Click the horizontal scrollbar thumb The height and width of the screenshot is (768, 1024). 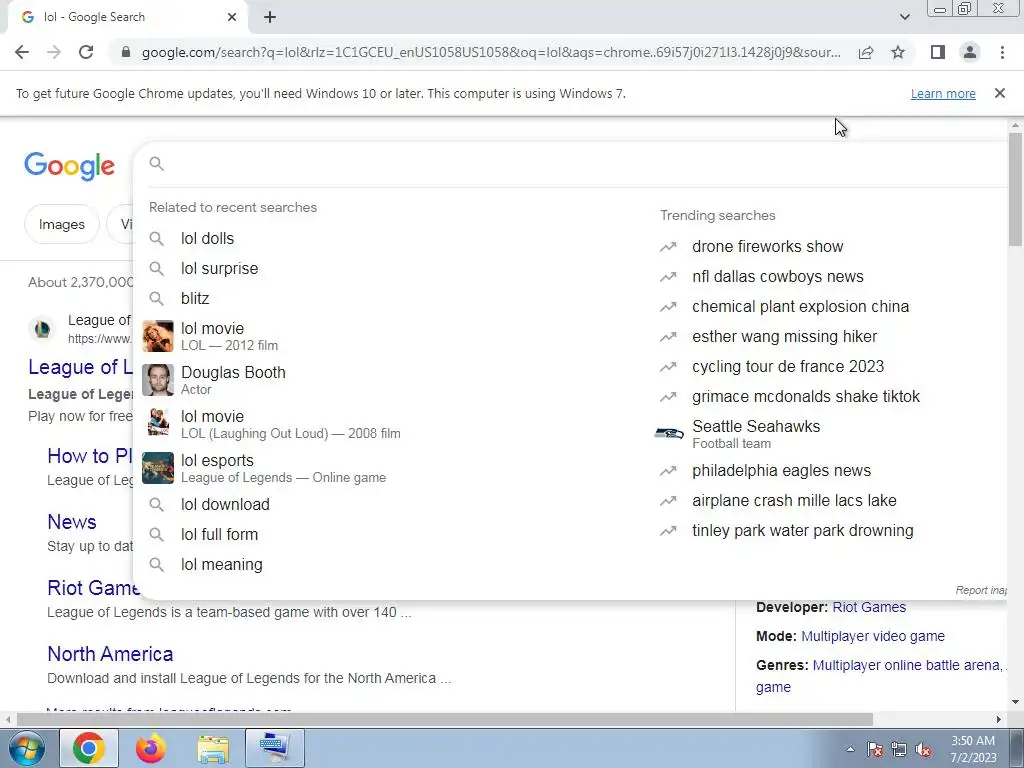pos(444,719)
